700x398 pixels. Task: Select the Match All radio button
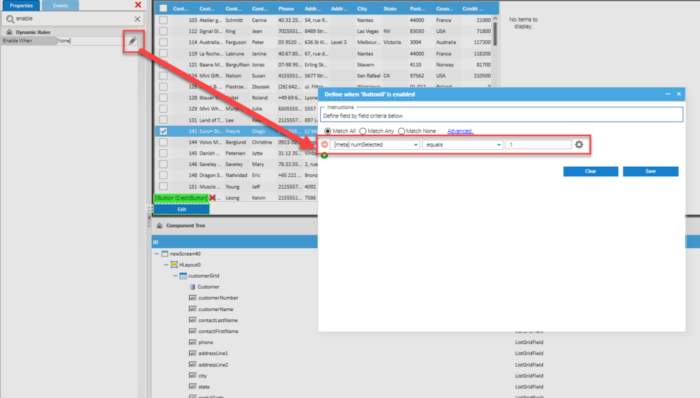point(328,131)
